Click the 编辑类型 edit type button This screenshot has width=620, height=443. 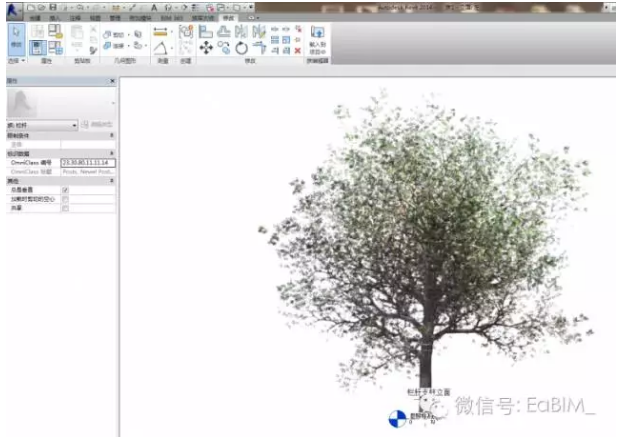pyautogui.click(x=98, y=125)
